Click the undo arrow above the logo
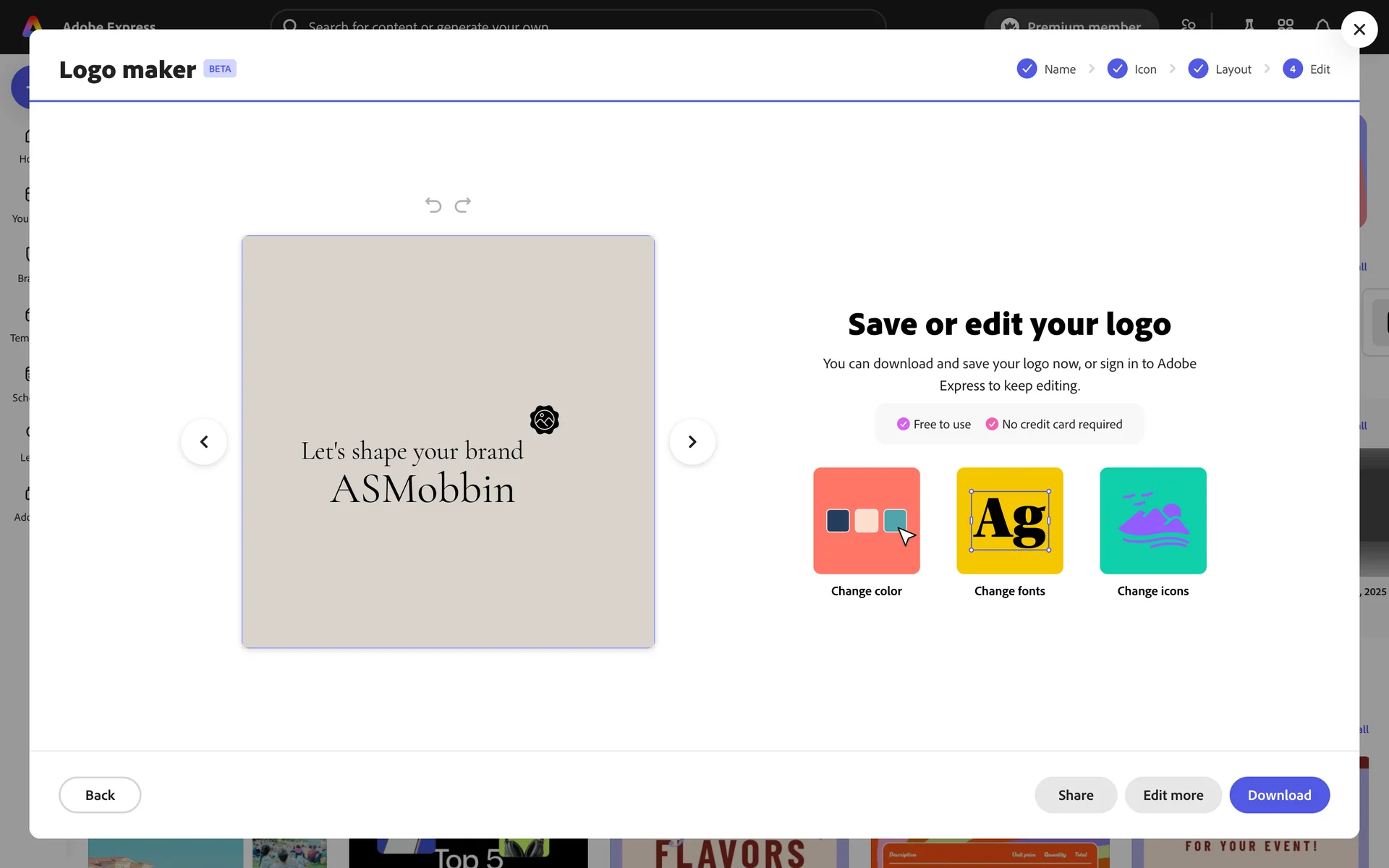The image size is (1389, 868). point(433,205)
